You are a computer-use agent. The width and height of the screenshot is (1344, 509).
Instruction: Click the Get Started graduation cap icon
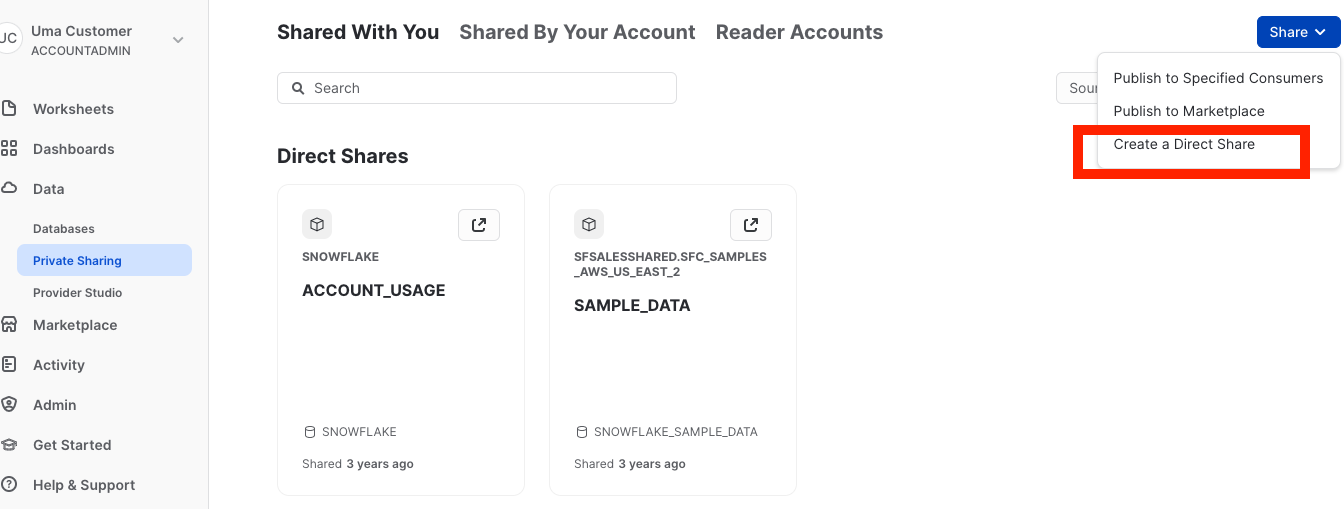coord(9,444)
